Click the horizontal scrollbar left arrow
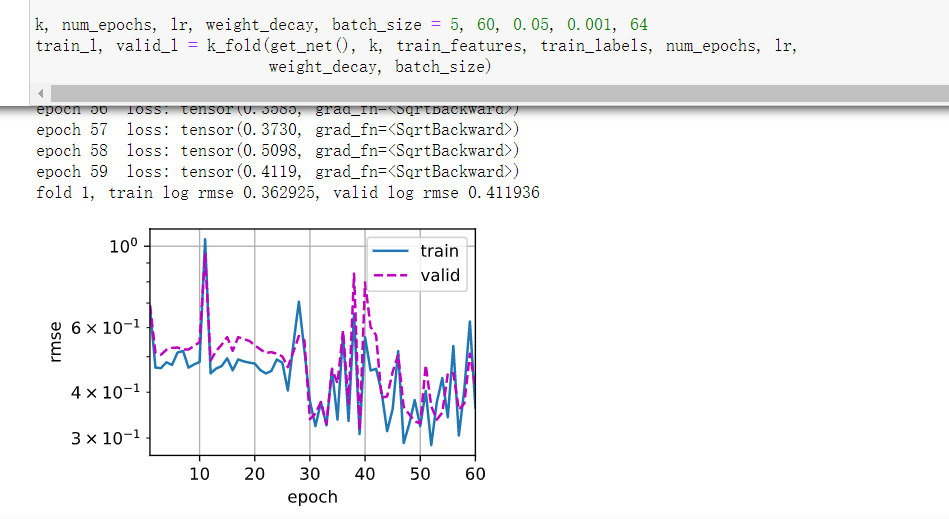The image size is (949, 519). point(41,93)
